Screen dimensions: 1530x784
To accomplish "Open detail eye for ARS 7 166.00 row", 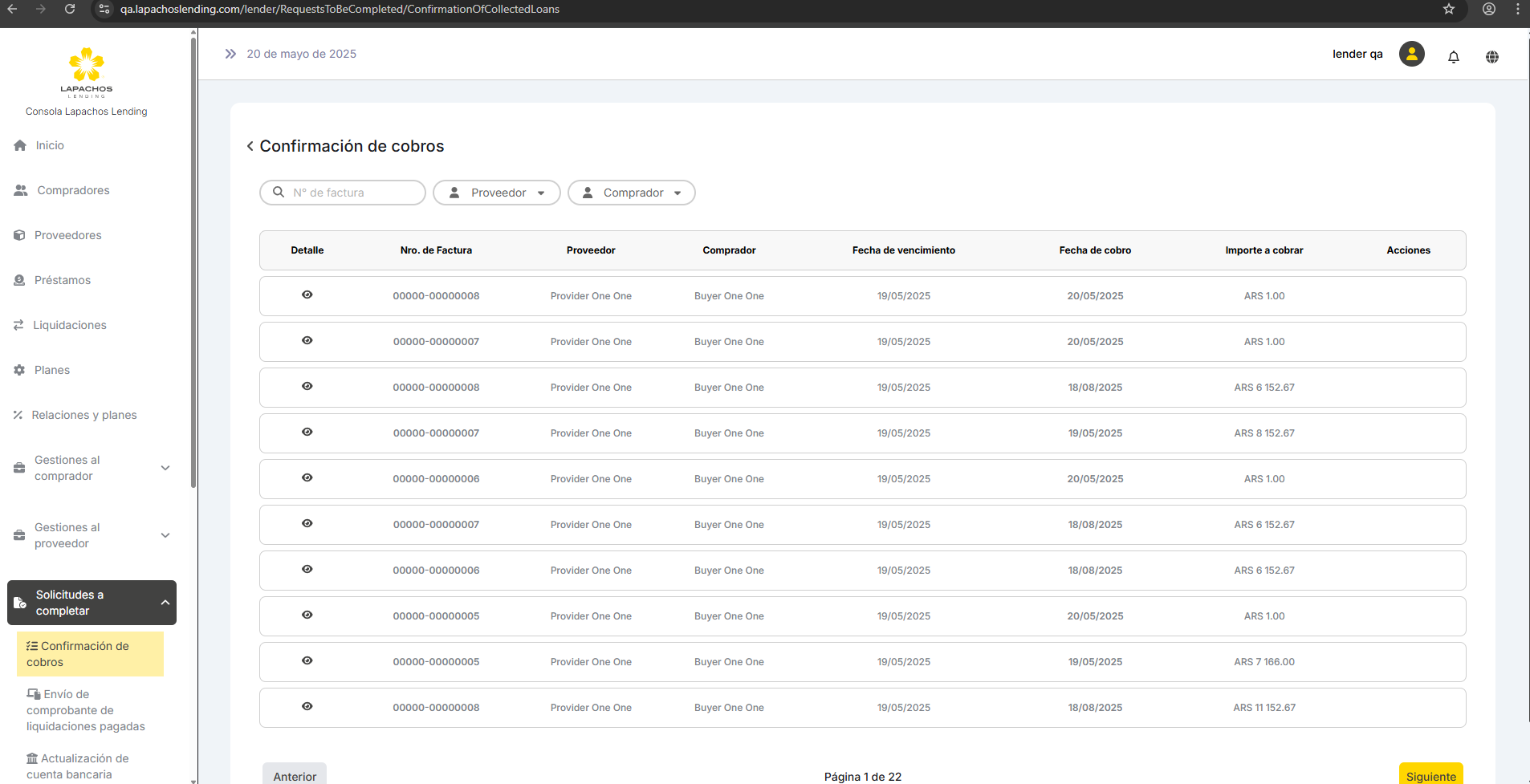I will (307, 661).
